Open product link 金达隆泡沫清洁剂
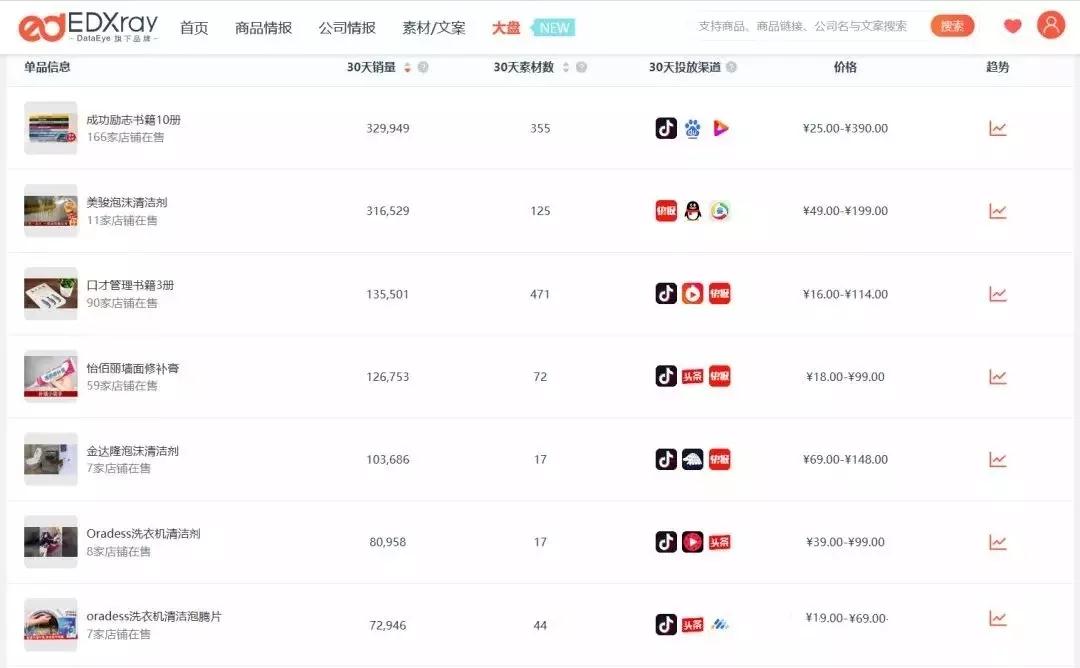 point(132,451)
